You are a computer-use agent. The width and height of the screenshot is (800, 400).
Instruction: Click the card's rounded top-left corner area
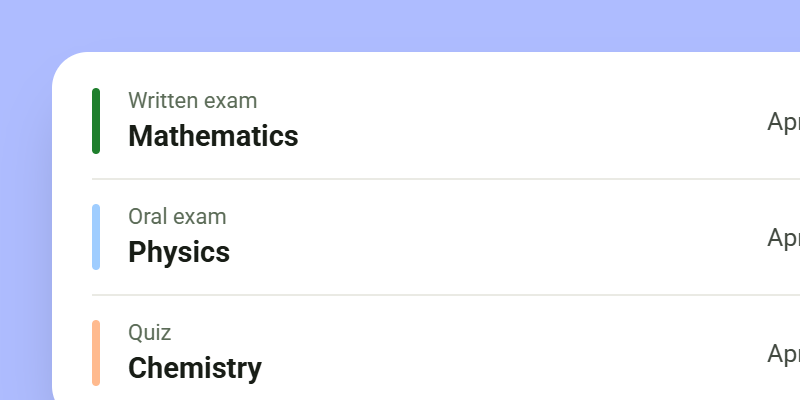pyautogui.click(x=71, y=71)
